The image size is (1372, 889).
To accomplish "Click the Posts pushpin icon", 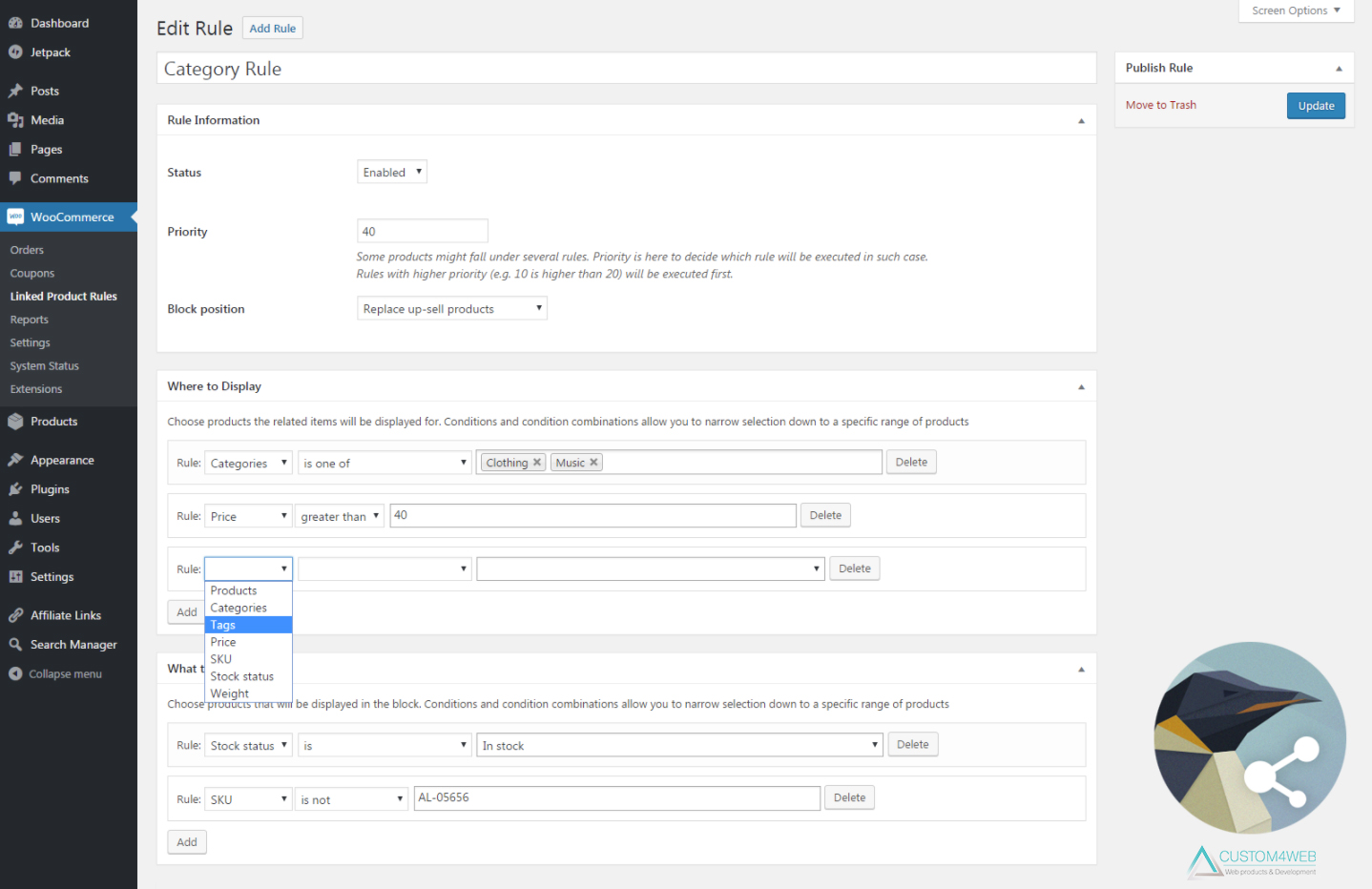I will (x=15, y=91).
